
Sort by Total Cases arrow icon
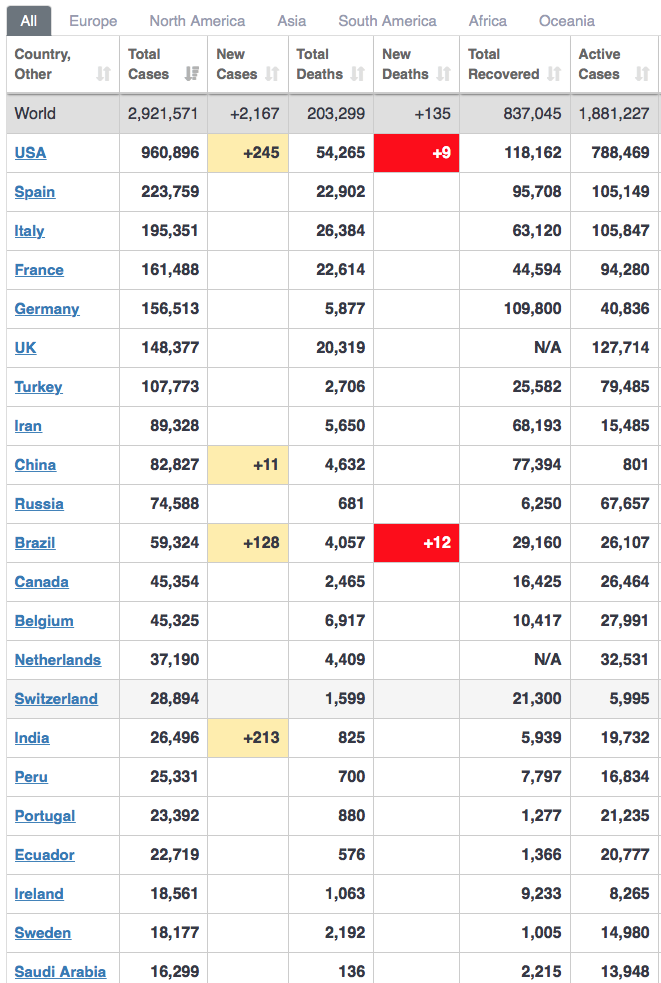pyautogui.click(x=192, y=74)
